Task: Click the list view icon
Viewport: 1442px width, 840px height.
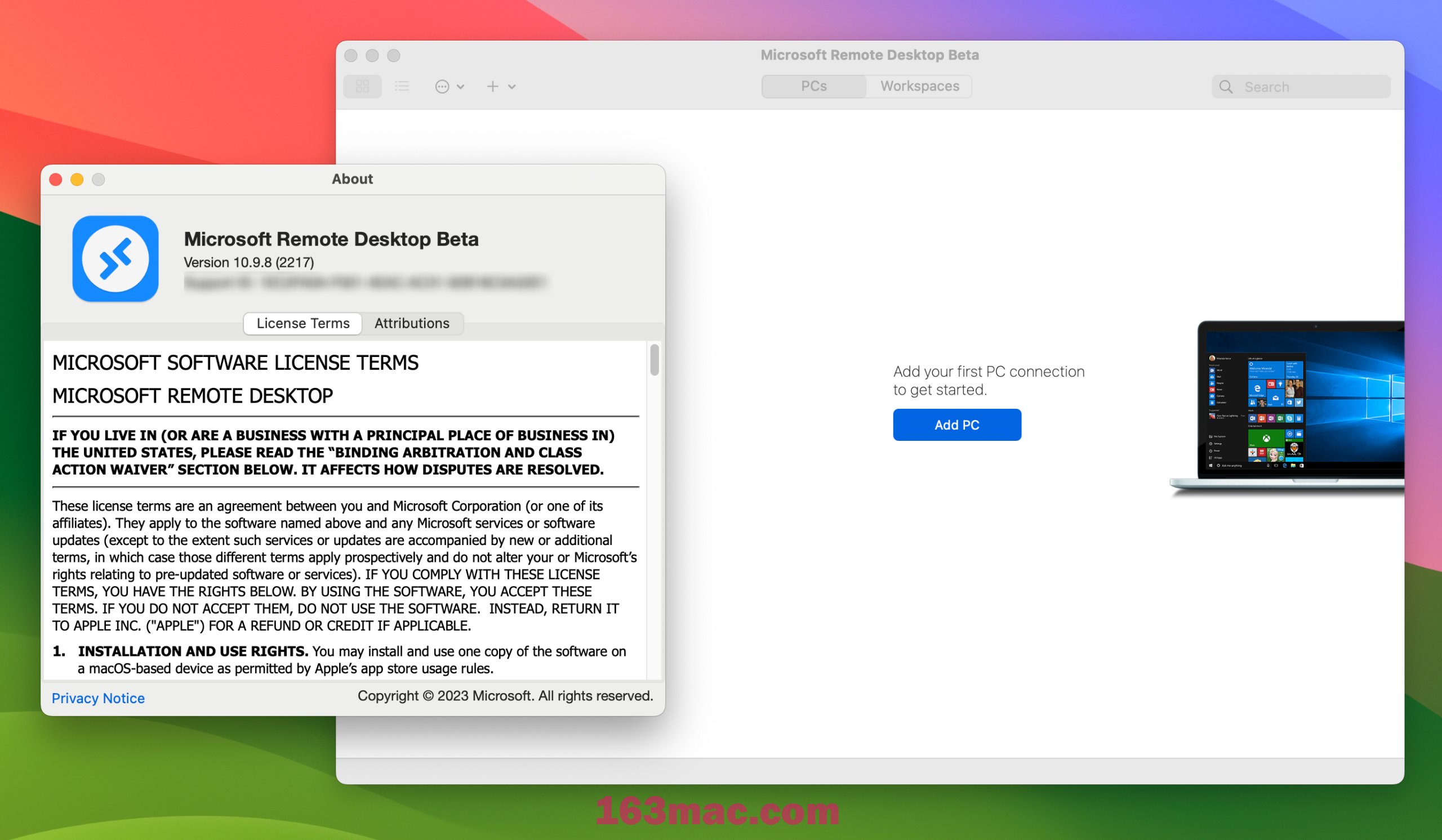Action: tap(402, 86)
